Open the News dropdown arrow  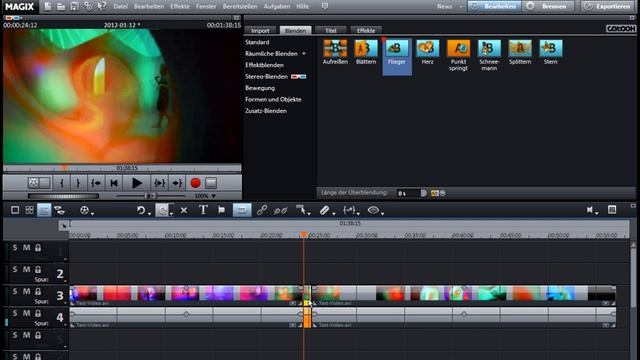[x=461, y=7]
